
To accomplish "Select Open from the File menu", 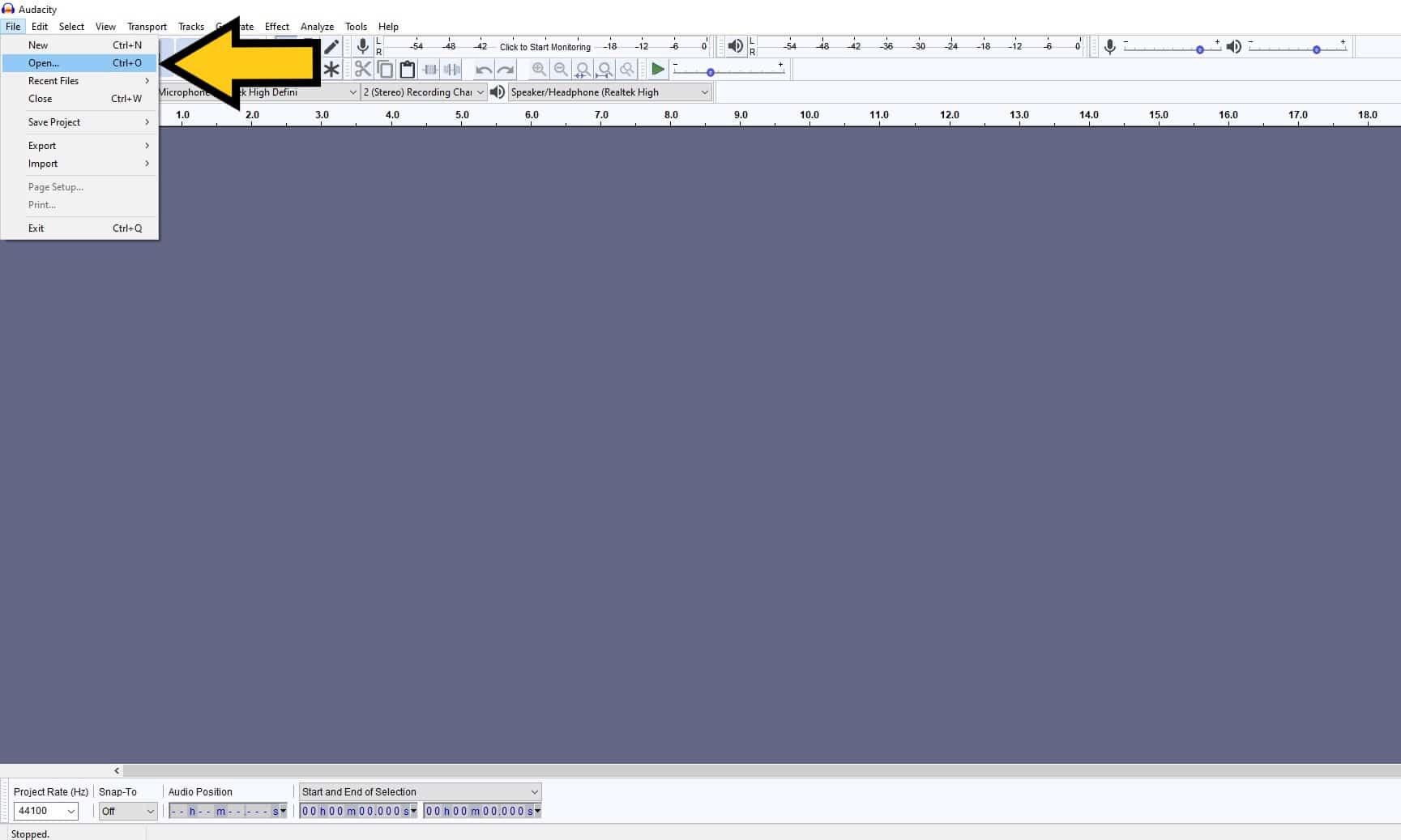I will point(42,62).
